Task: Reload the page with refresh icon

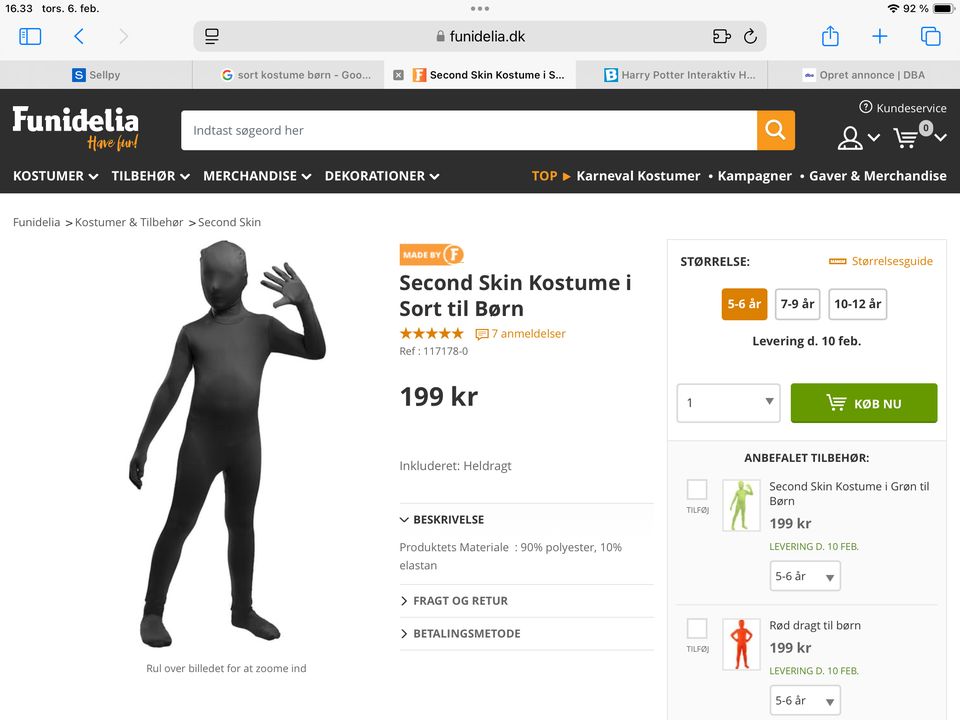Action: click(x=750, y=36)
